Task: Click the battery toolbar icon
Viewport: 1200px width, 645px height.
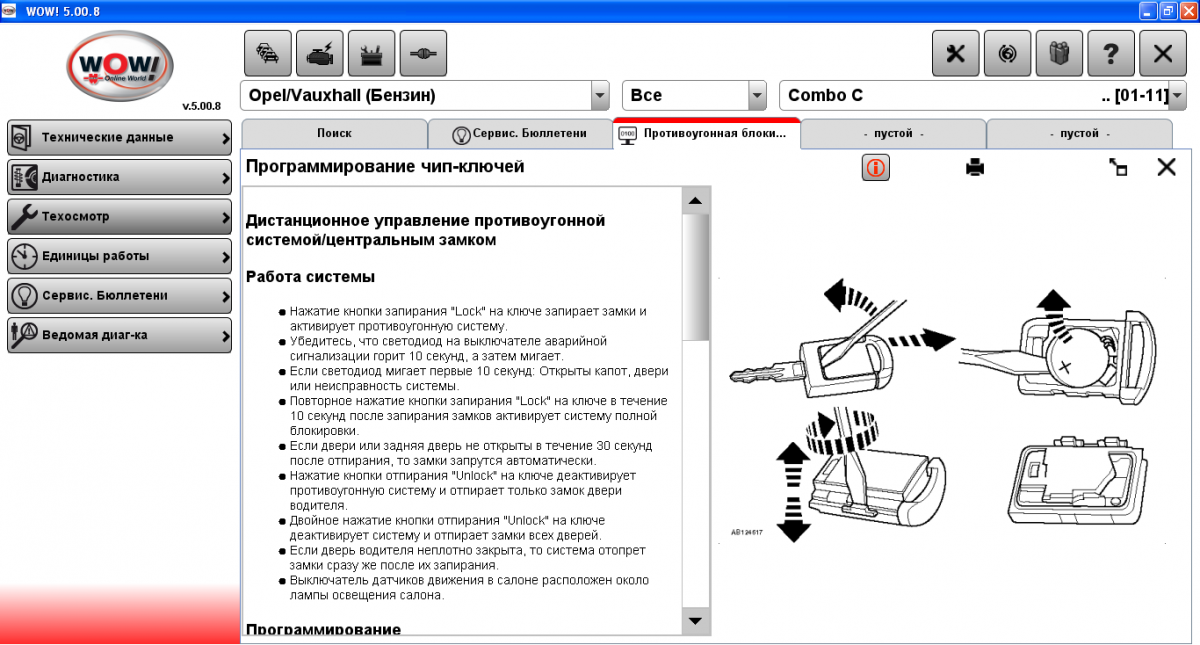Action: click(372, 54)
